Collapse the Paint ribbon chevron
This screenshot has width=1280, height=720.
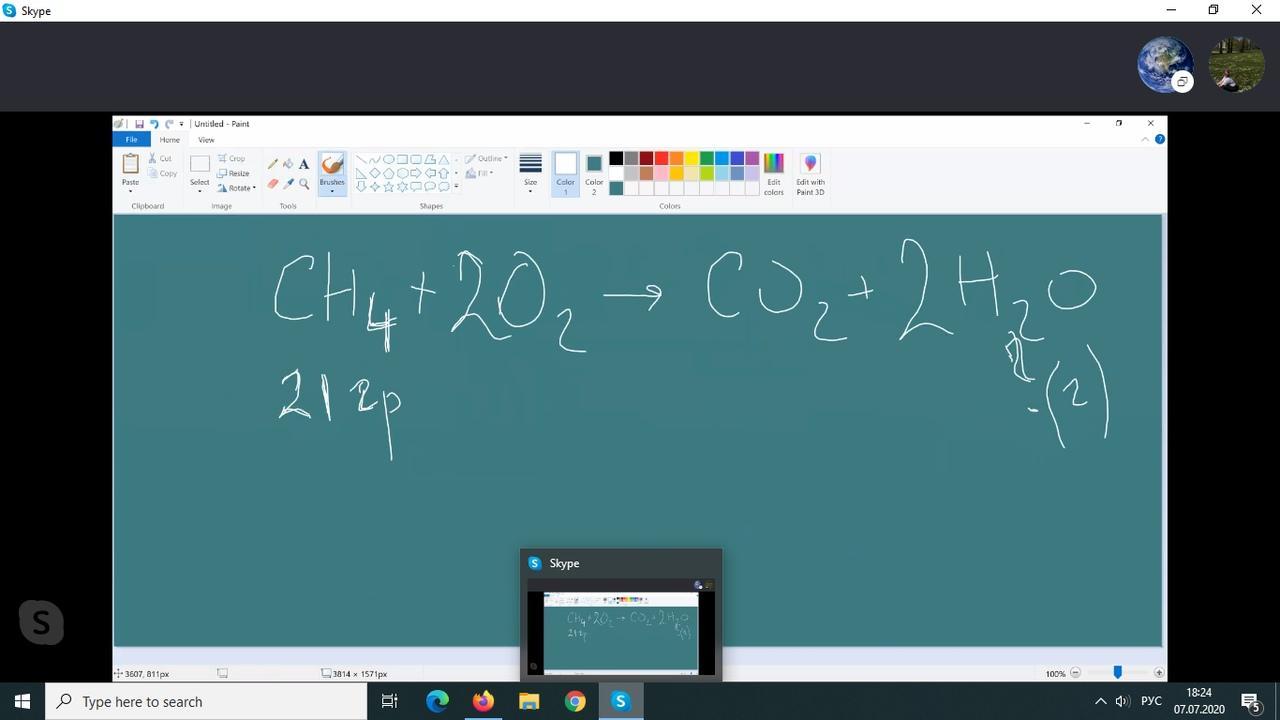click(x=1145, y=139)
